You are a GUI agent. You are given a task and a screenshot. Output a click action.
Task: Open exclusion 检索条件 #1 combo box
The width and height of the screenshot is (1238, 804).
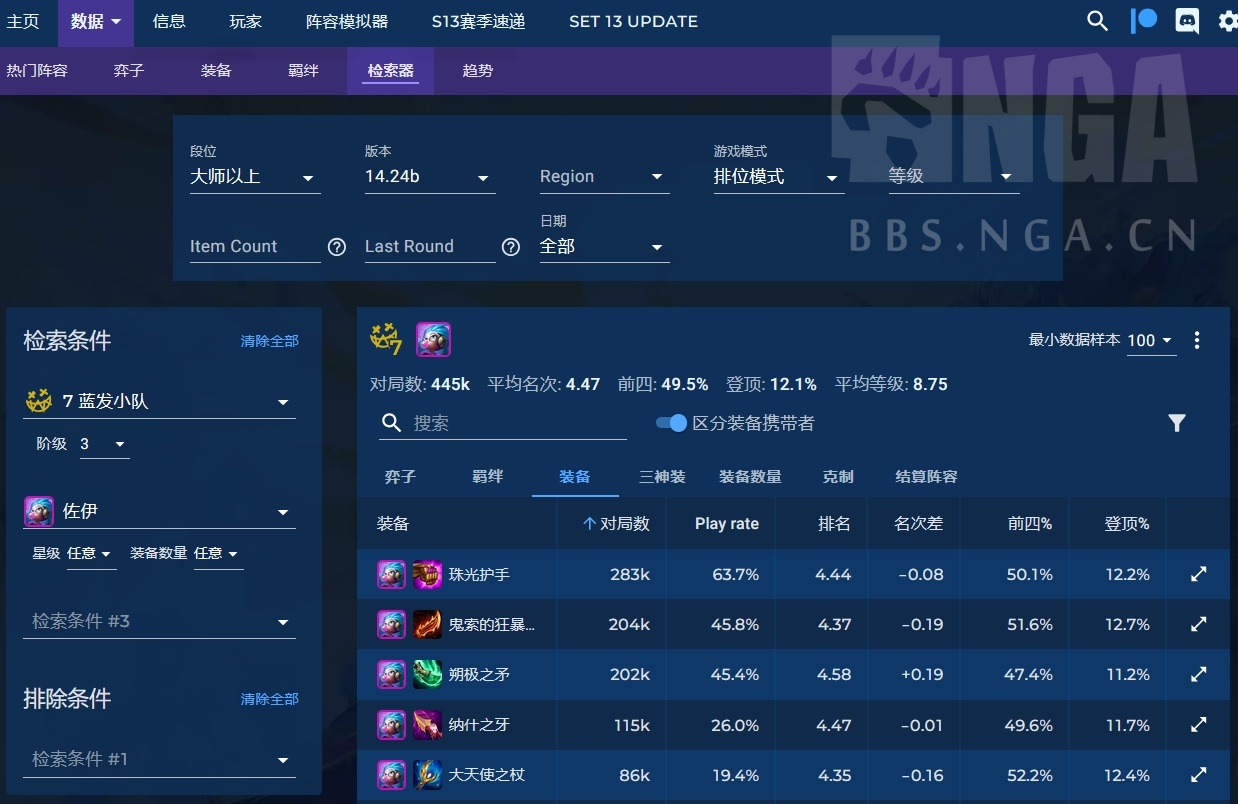pyautogui.click(x=159, y=759)
